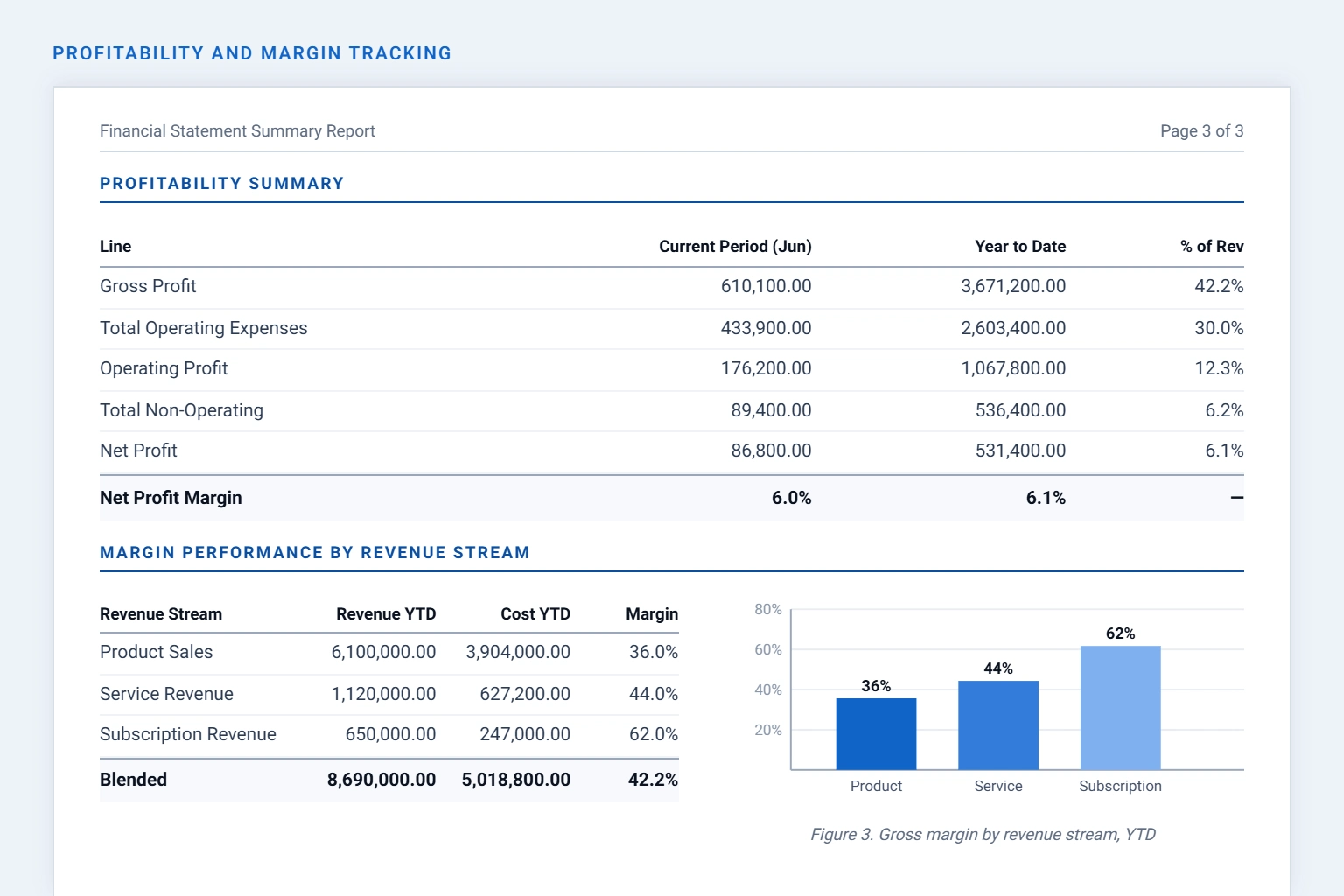This screenshot has width=1344, height=896.
Task: Click the revenue value 650,000.00
Action: click(x=390, y=734)
